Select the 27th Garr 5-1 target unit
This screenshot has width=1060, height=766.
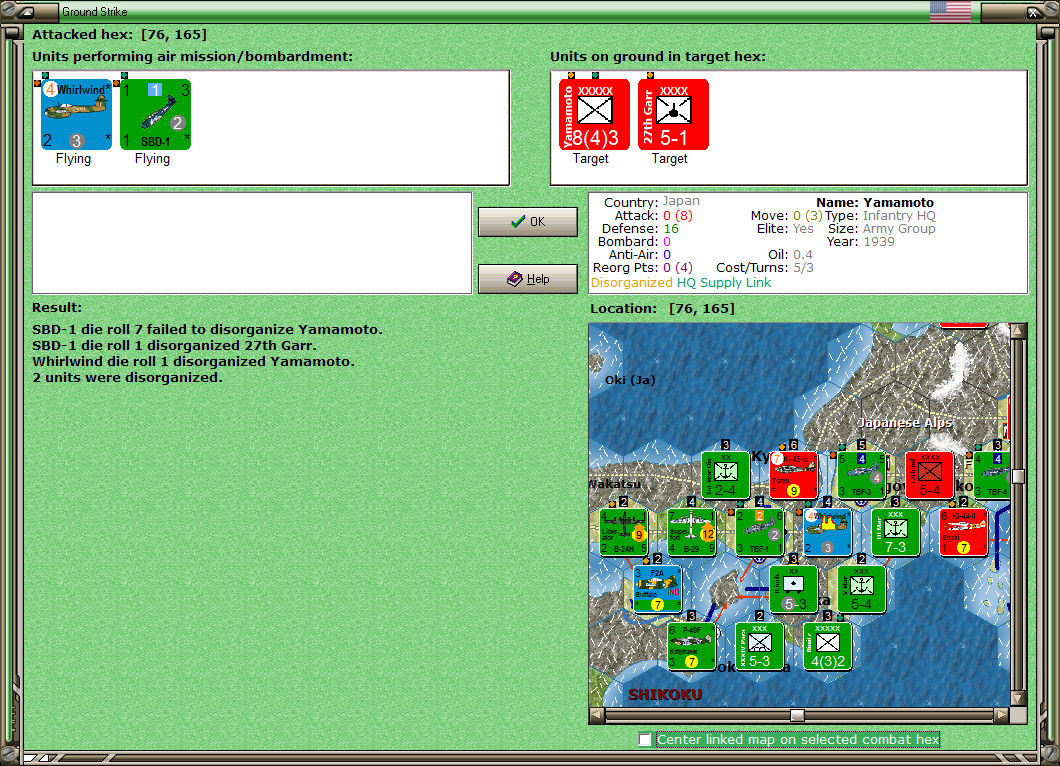click(673, 114)
